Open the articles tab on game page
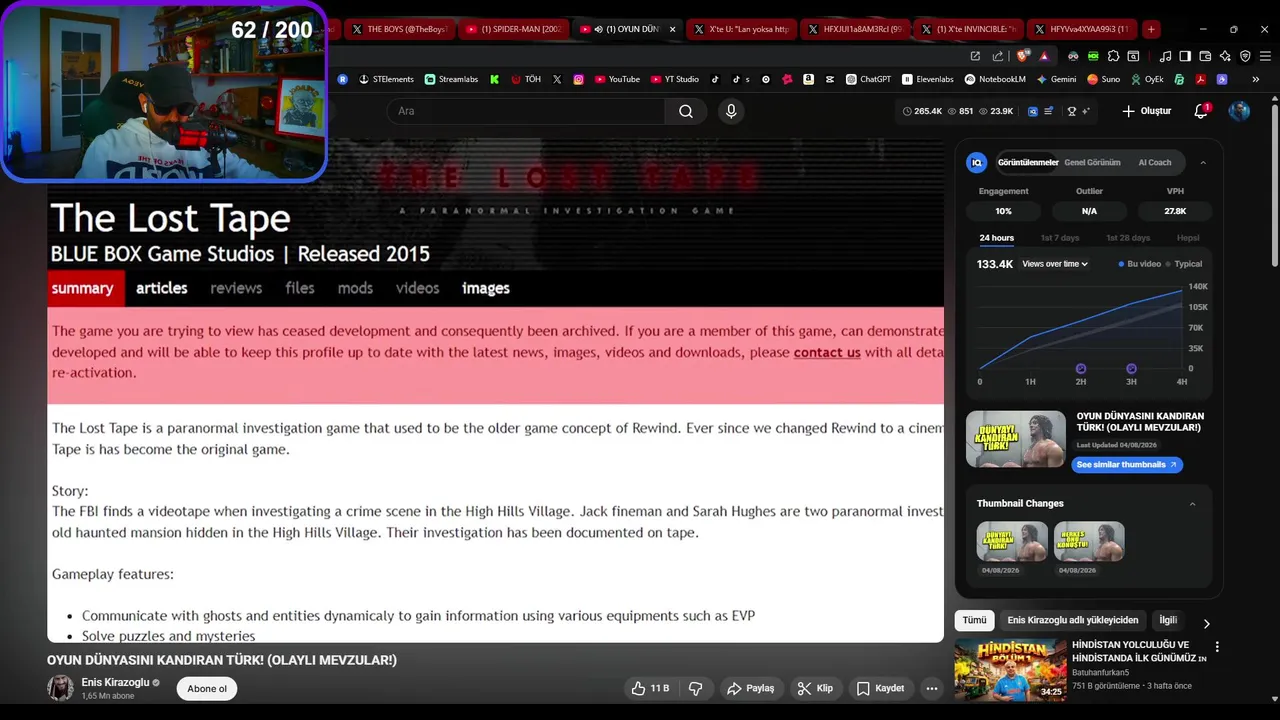Viewport: 1280px width, 720px height. [x=162, y=288]
